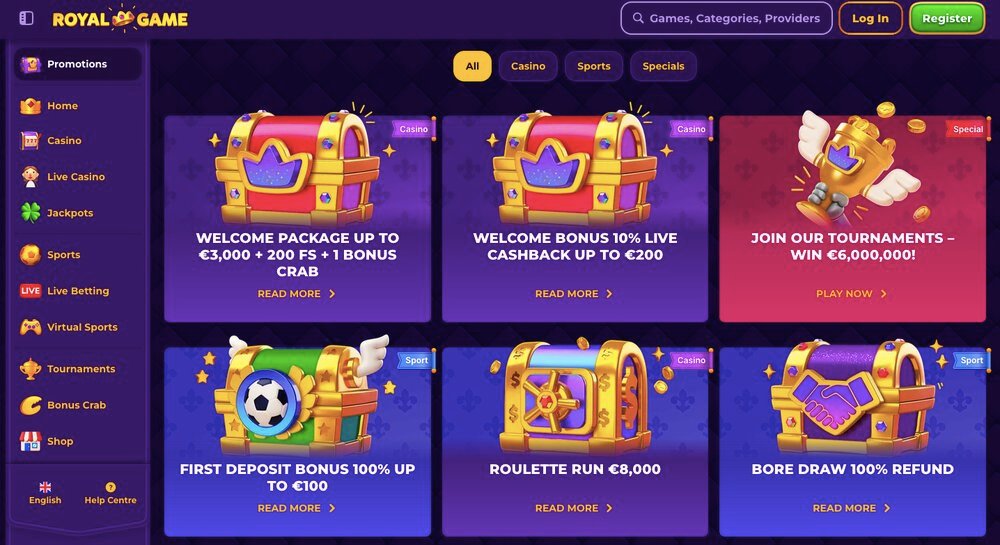1000x545 pixels.
Task: Select the Sports promotions tab
Action: [x=594, y=66]
